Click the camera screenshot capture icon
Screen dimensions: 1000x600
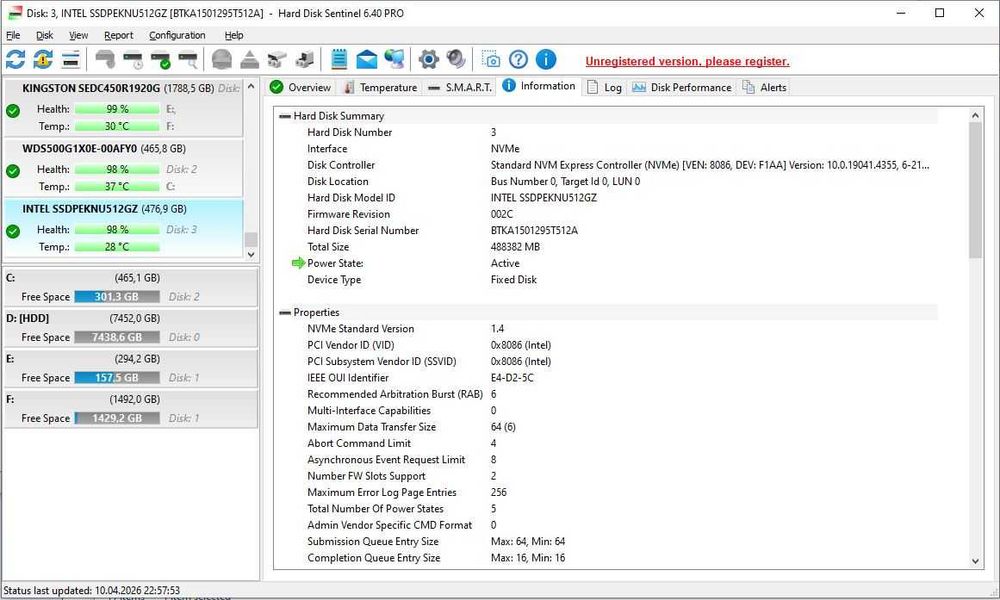(x=490, y=60)
